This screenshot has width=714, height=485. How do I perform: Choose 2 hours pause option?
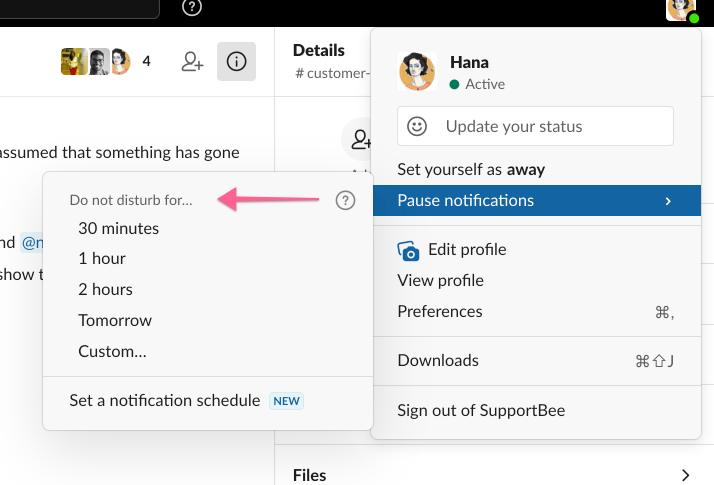click(105, 289)
